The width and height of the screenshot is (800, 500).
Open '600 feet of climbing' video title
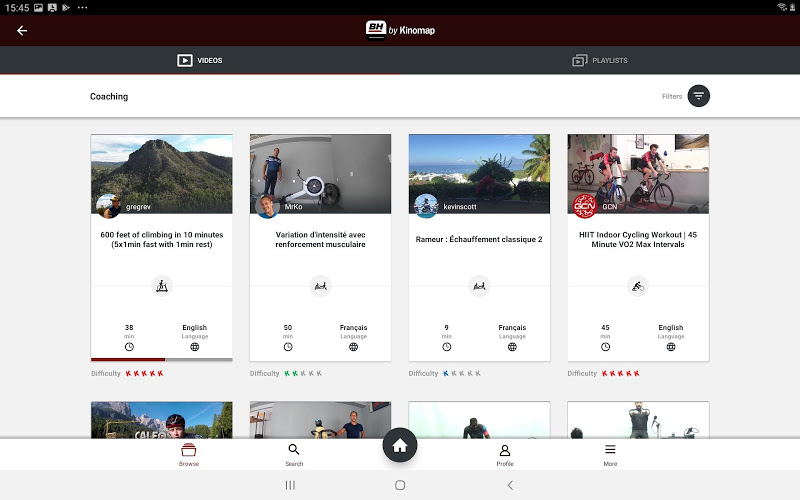(x=162, y=240)
